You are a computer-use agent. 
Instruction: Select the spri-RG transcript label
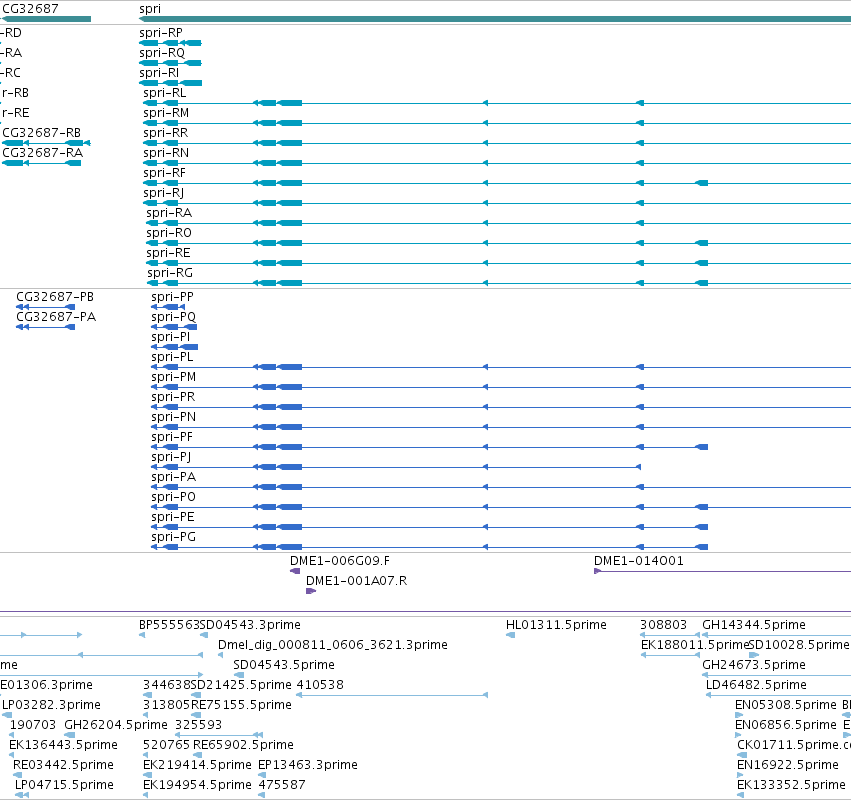pos(170,273)
